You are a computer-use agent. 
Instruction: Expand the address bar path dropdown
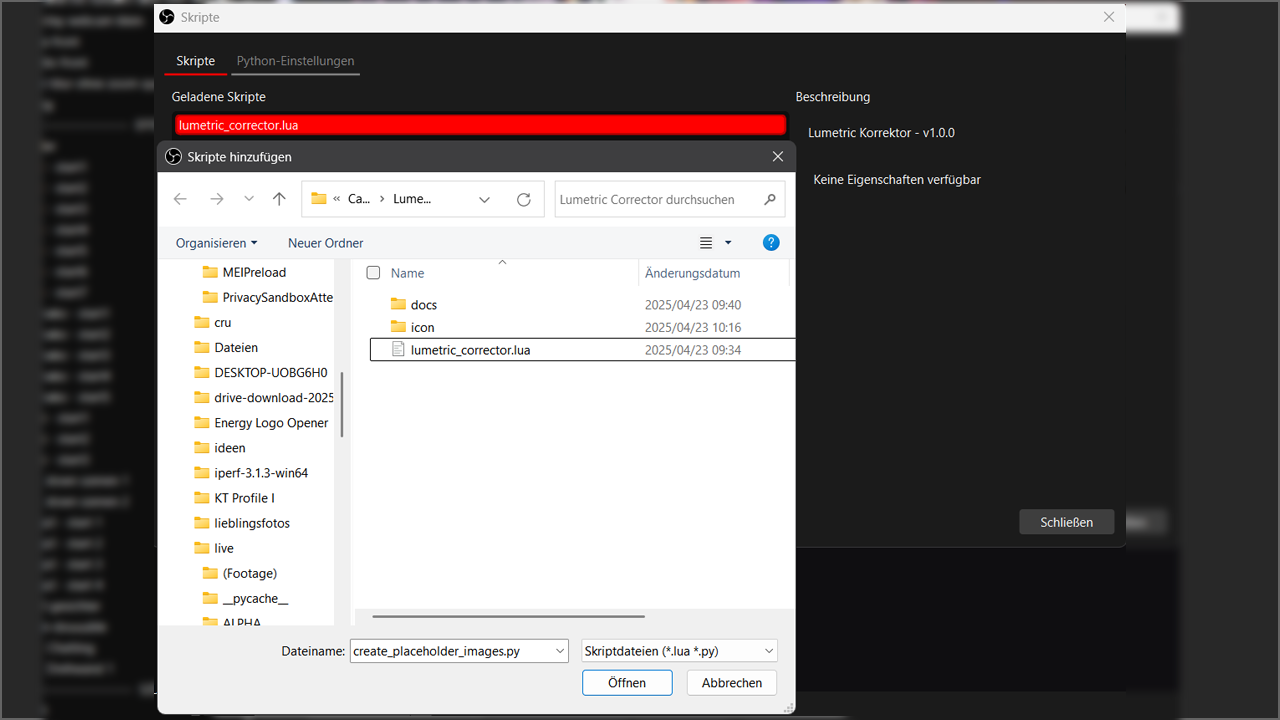pyautogui.click(x=484, y=199)
